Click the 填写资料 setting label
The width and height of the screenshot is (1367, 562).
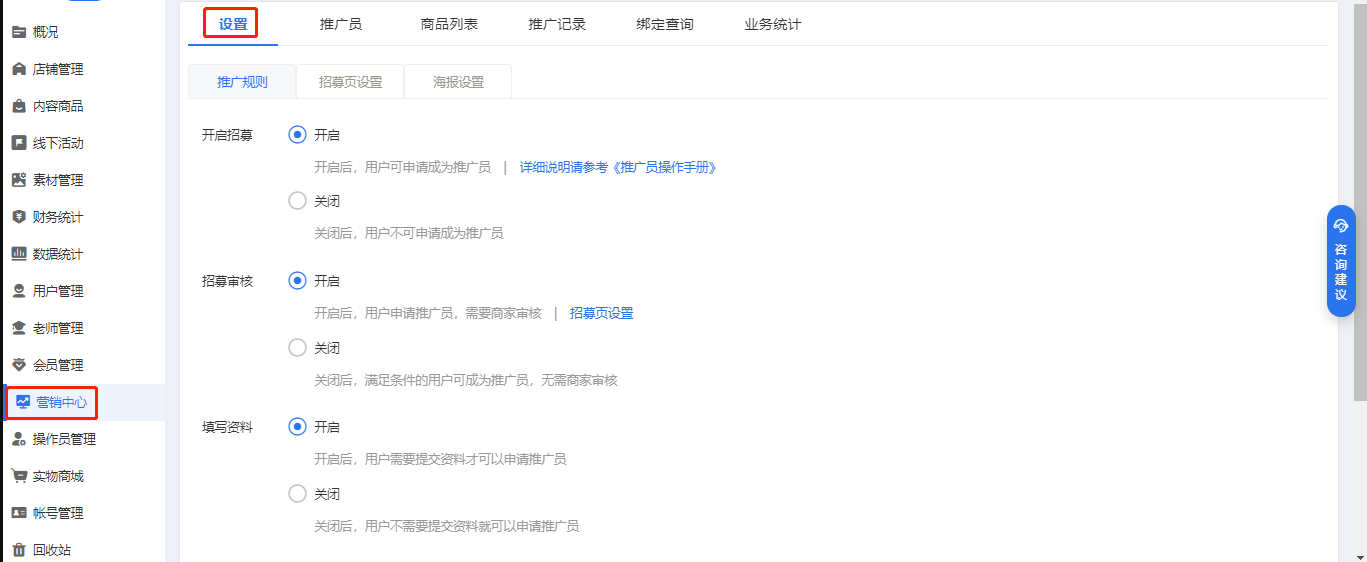(227, 427)
